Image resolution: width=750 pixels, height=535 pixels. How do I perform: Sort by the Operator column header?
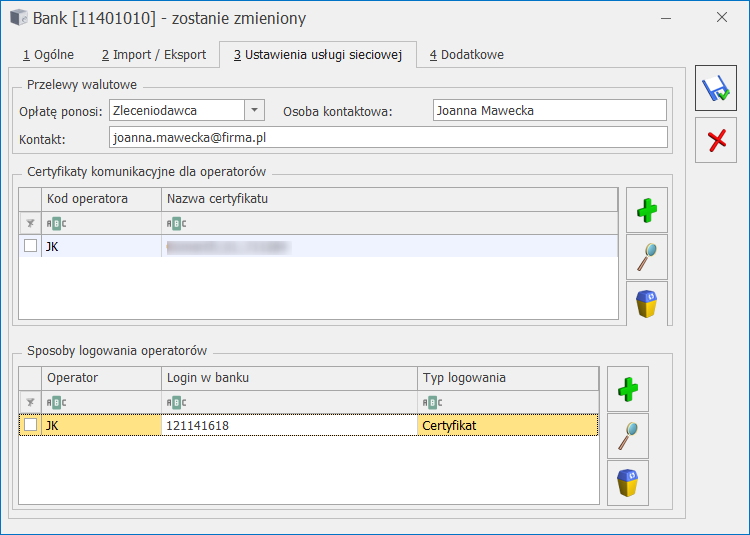101,378
